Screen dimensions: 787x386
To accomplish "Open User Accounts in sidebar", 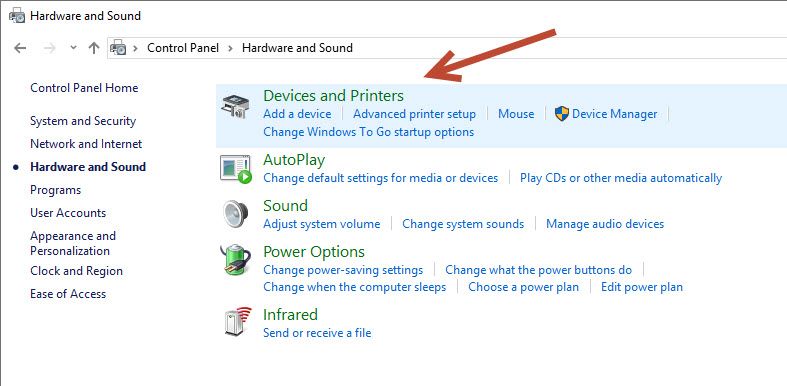I will tap(68, 213).
